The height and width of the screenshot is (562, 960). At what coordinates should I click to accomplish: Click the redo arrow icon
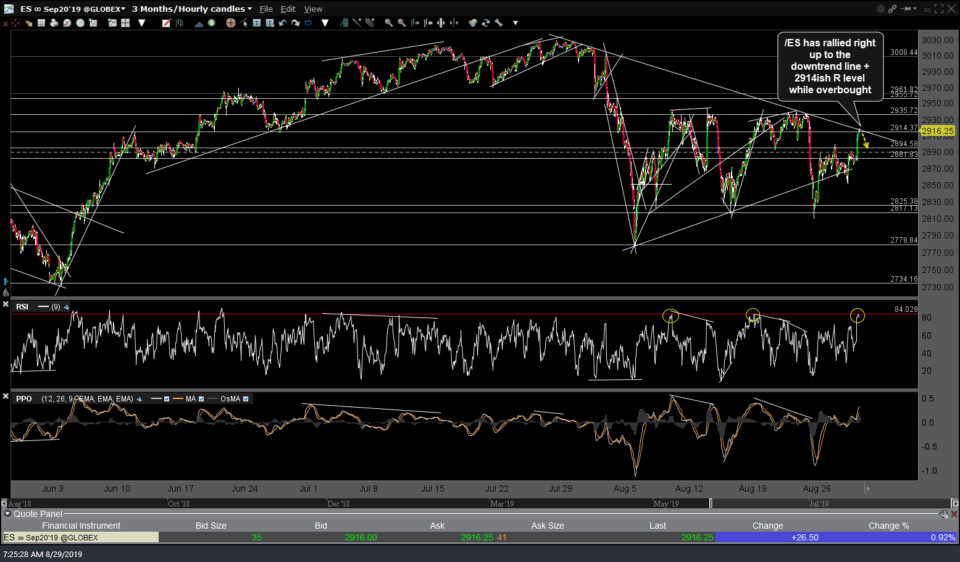pos(296,23)
